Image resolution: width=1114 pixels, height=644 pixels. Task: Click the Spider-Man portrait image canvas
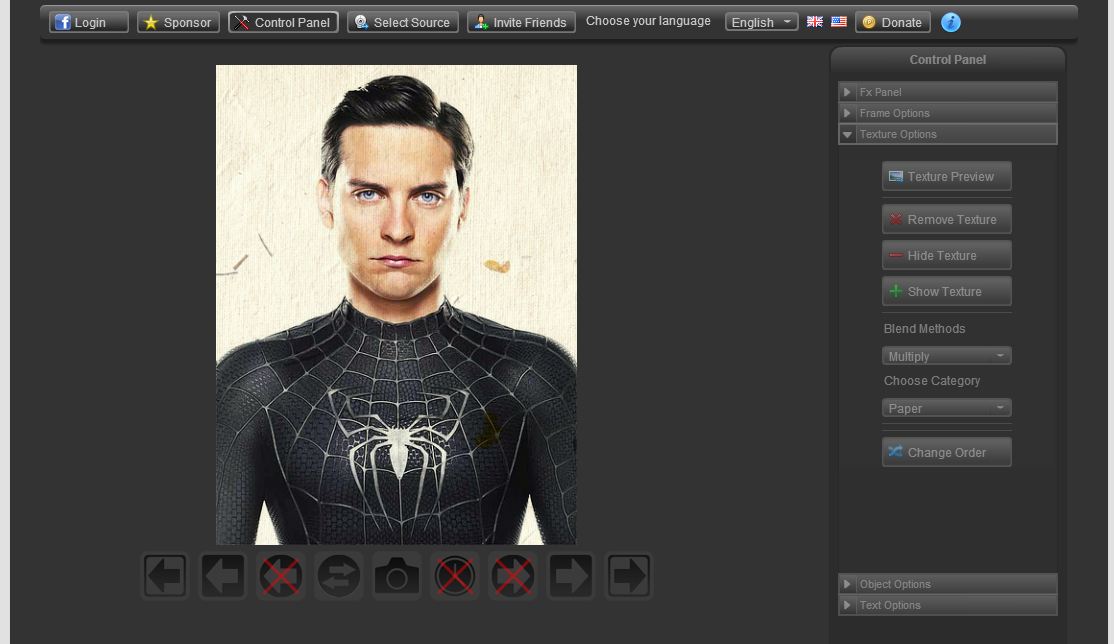pos(396,305)
